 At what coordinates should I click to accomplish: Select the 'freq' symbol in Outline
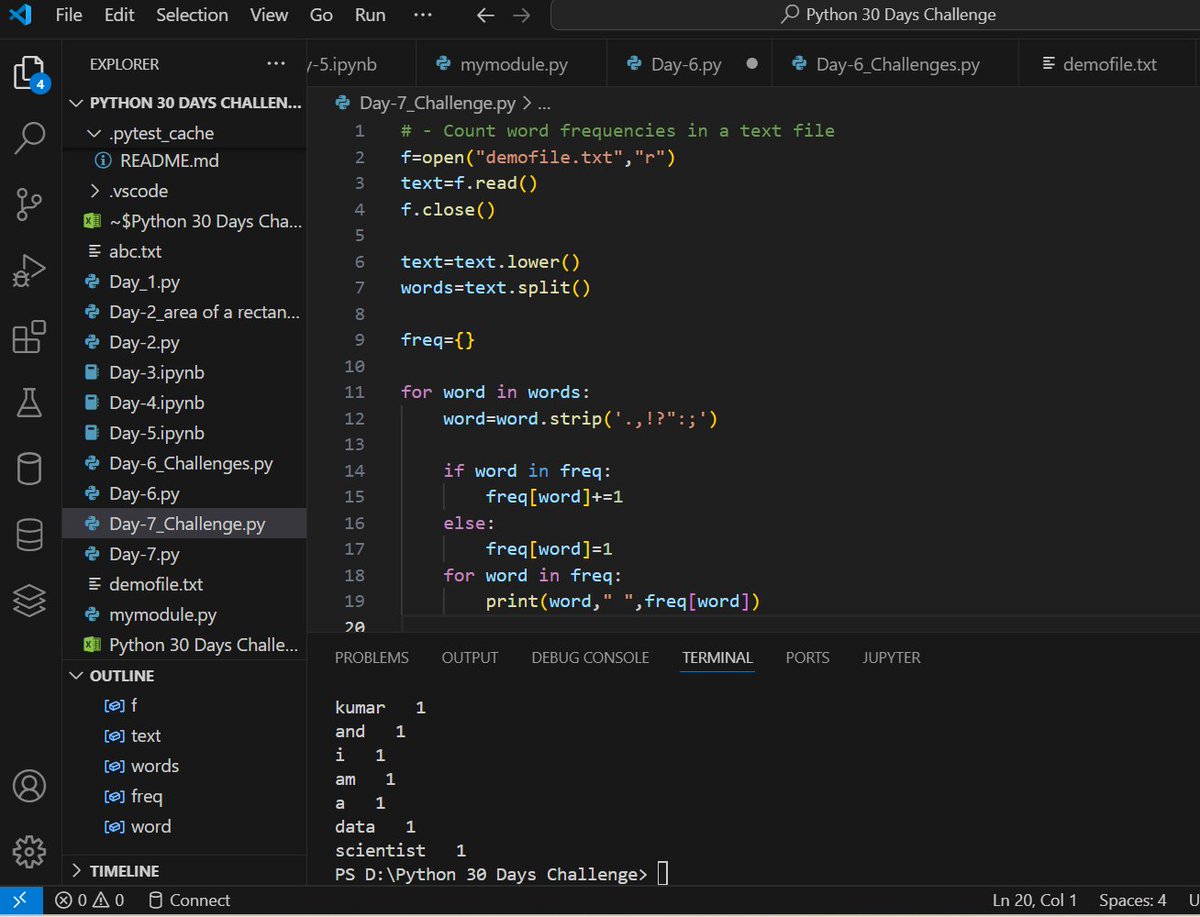coord(185,796)
